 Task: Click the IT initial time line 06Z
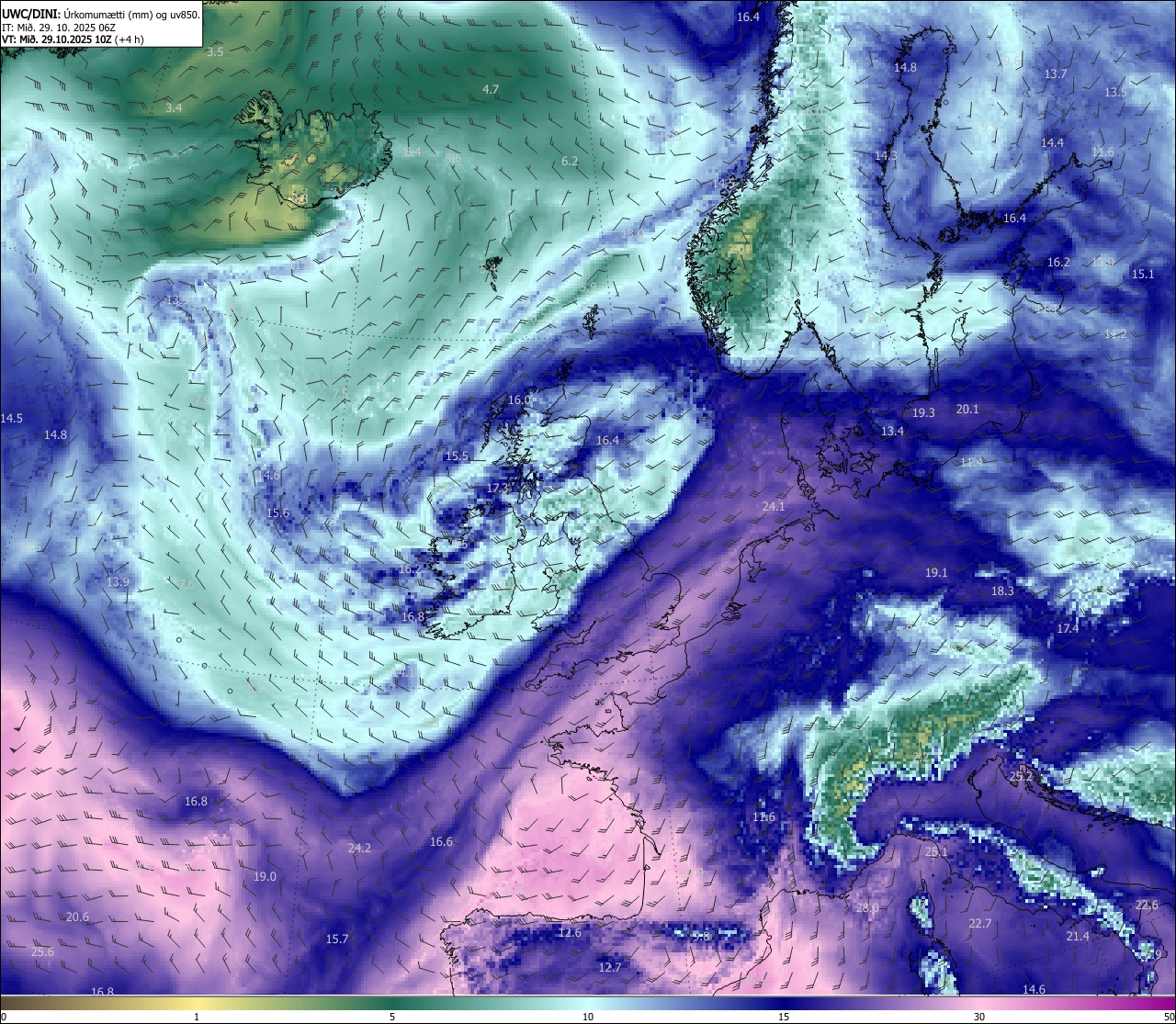click(59, 28)
